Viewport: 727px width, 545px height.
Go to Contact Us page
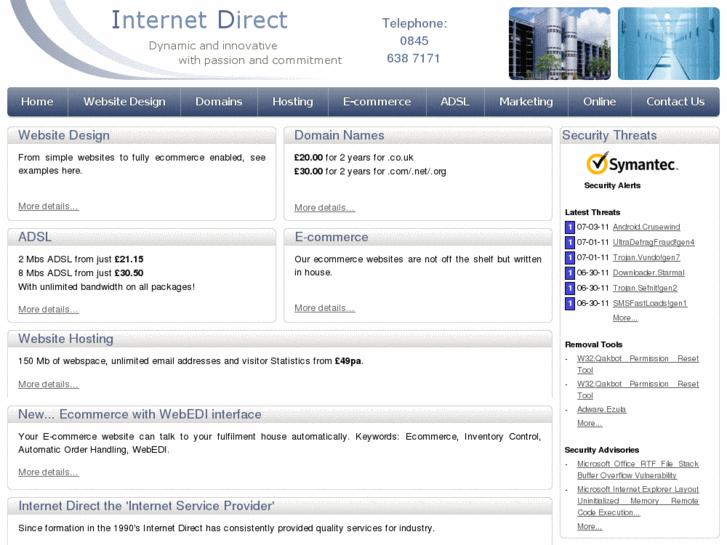click(676, 102)
